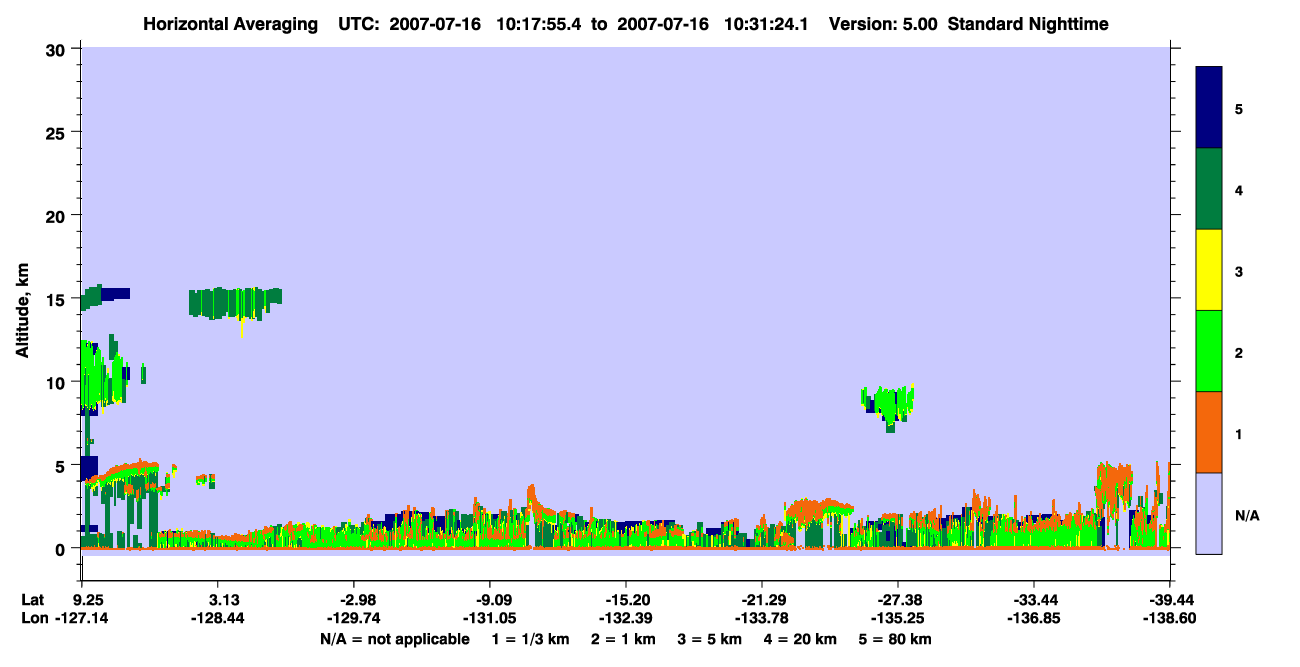Click latitude value -39.44
Viewport: 1300px width, 667px height.
(1172, 600)
